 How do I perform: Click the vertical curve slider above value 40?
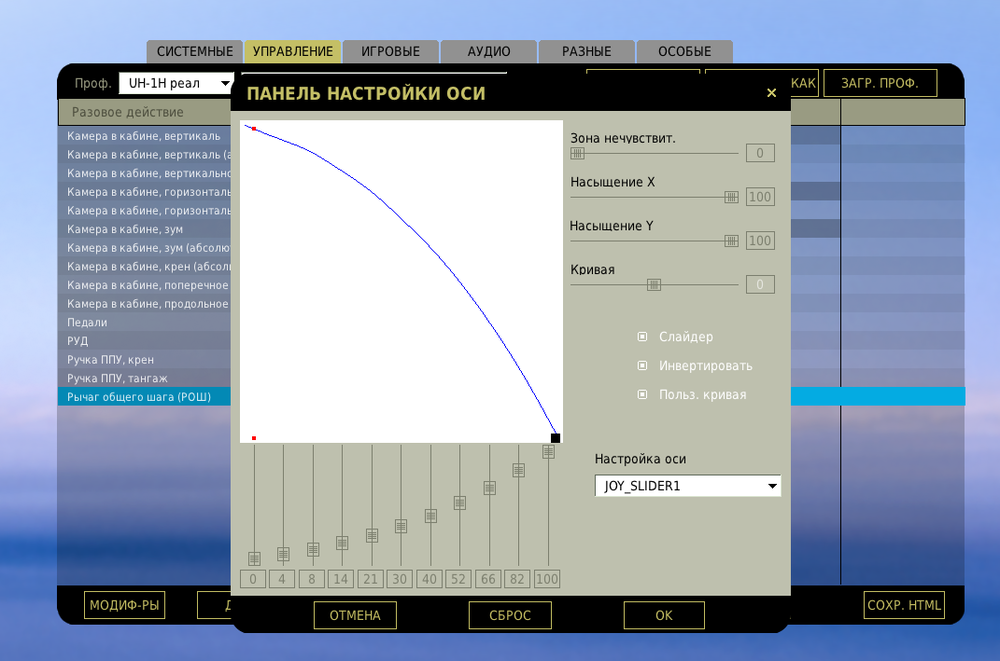[430, 516]
